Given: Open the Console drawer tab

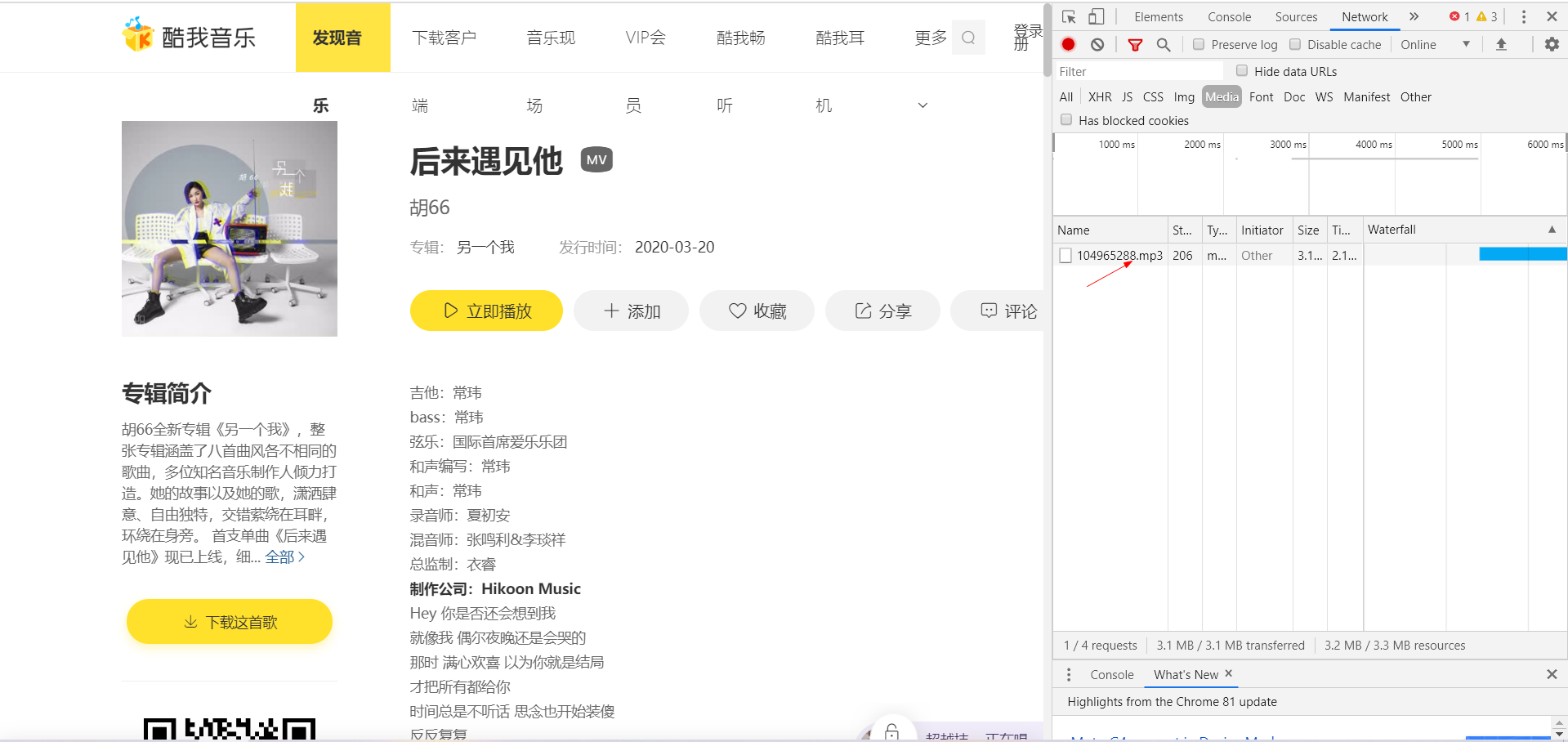Looking at the screenshot, I should (x=1112, y=674).
